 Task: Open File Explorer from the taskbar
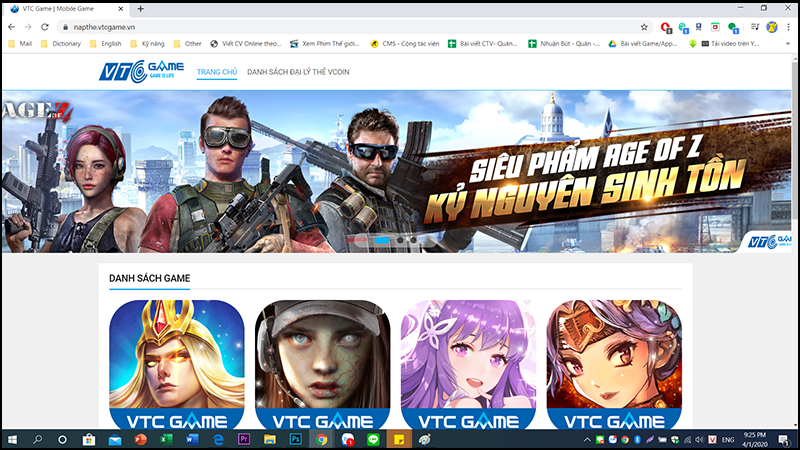click(270, 439)
